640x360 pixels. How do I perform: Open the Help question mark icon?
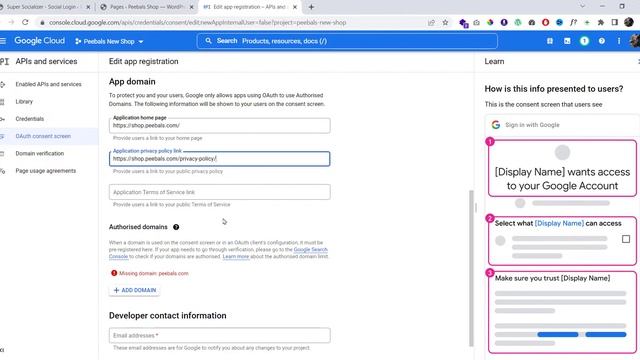click(602, 41)
